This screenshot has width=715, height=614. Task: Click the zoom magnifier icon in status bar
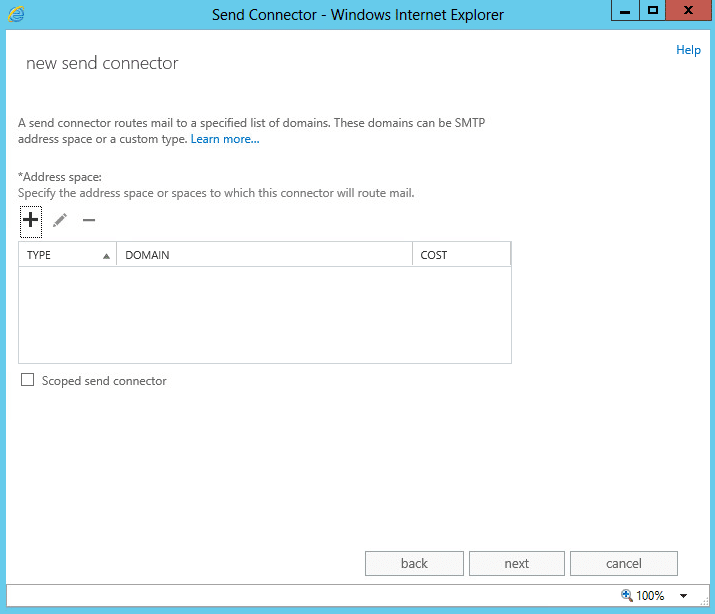(x=627, y=595)
